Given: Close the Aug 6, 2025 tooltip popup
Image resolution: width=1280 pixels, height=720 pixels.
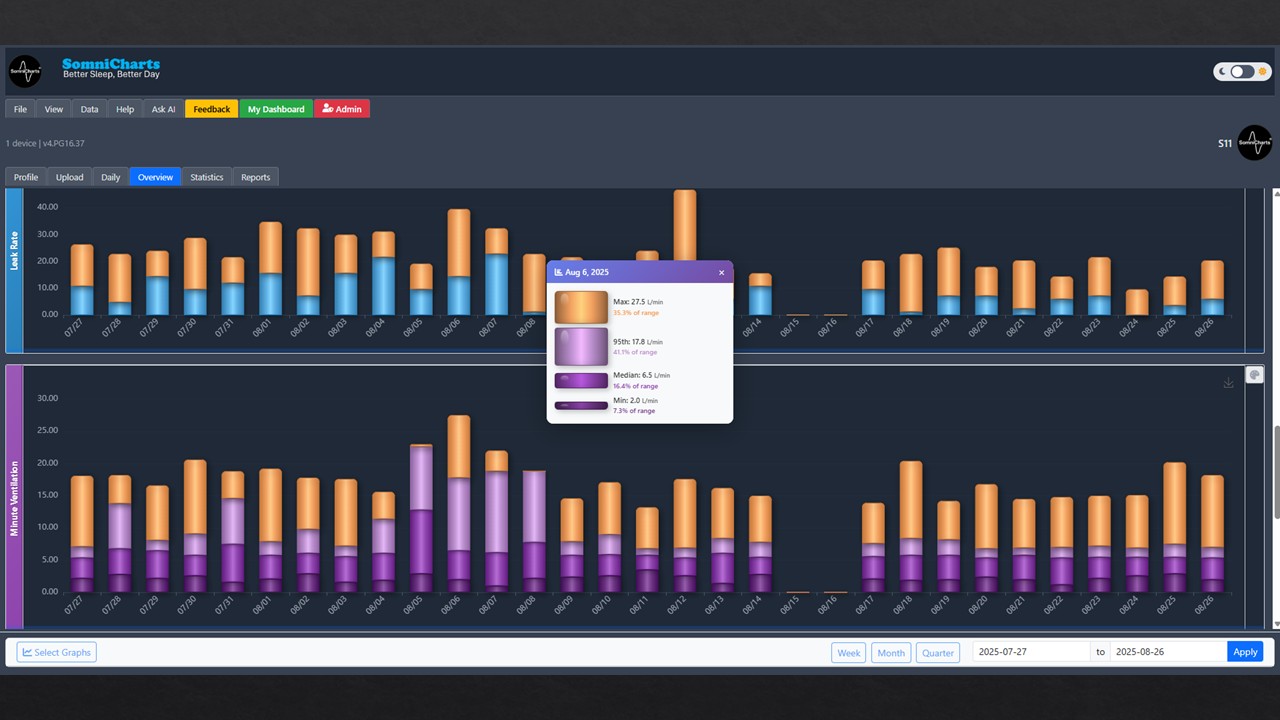Looking at the screenshot, I should click(x=721, y=272).
